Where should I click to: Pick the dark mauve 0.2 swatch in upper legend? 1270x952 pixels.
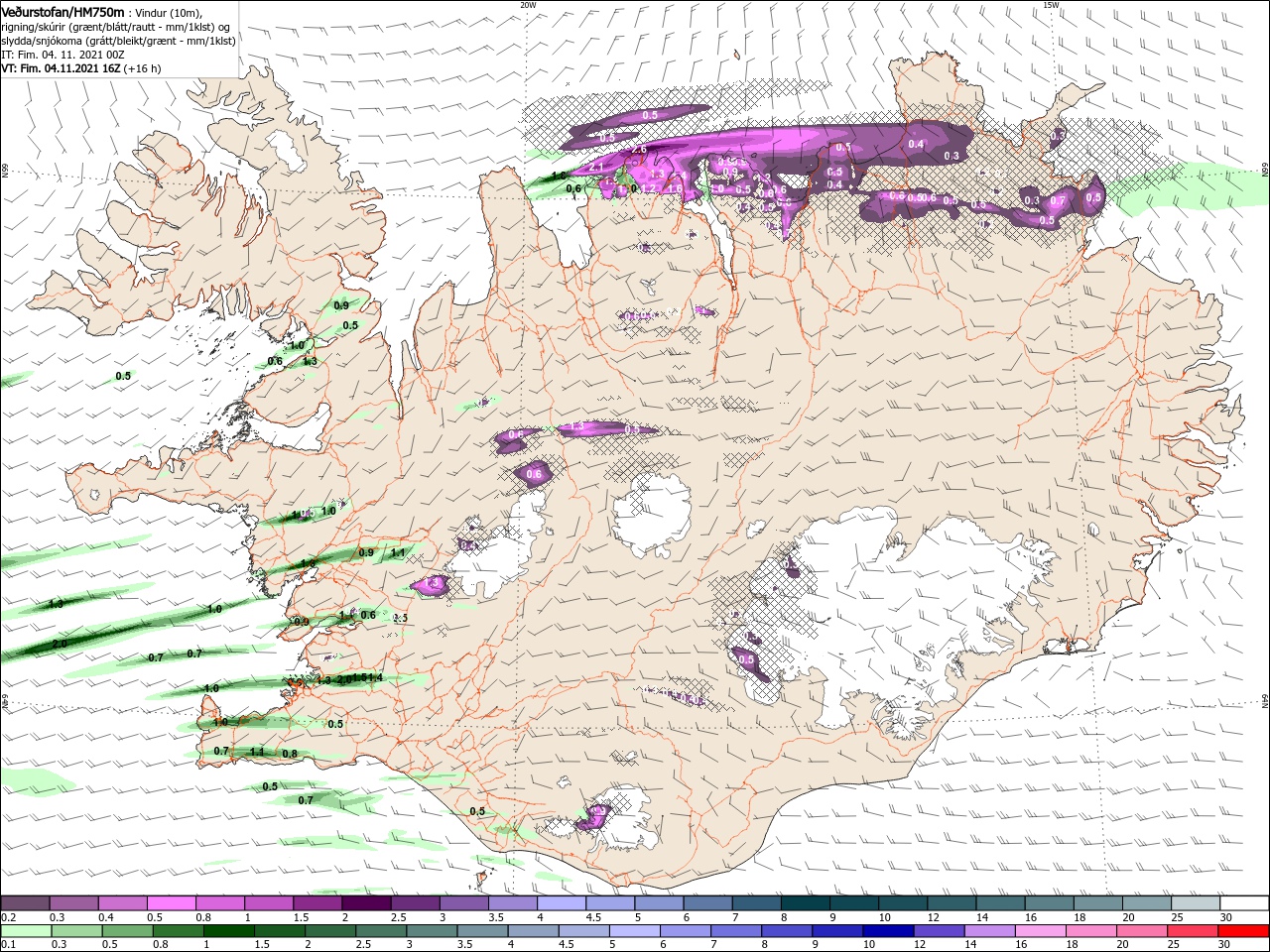25,903
